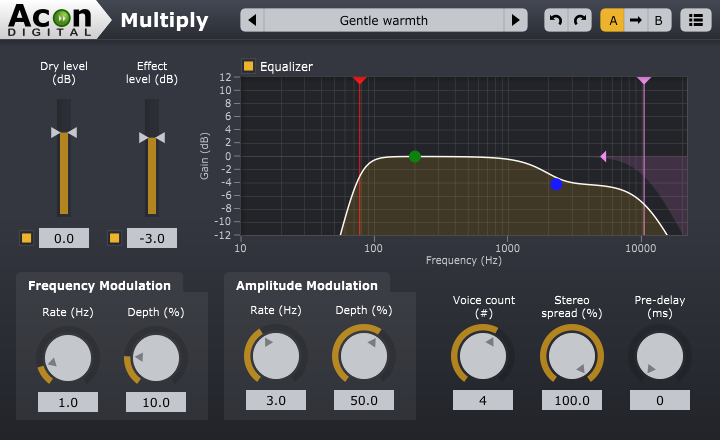Image resolution: width=720 pixels, height=440 pixels.
Task: Switch to the B settings slot
Action: point(659,20)
